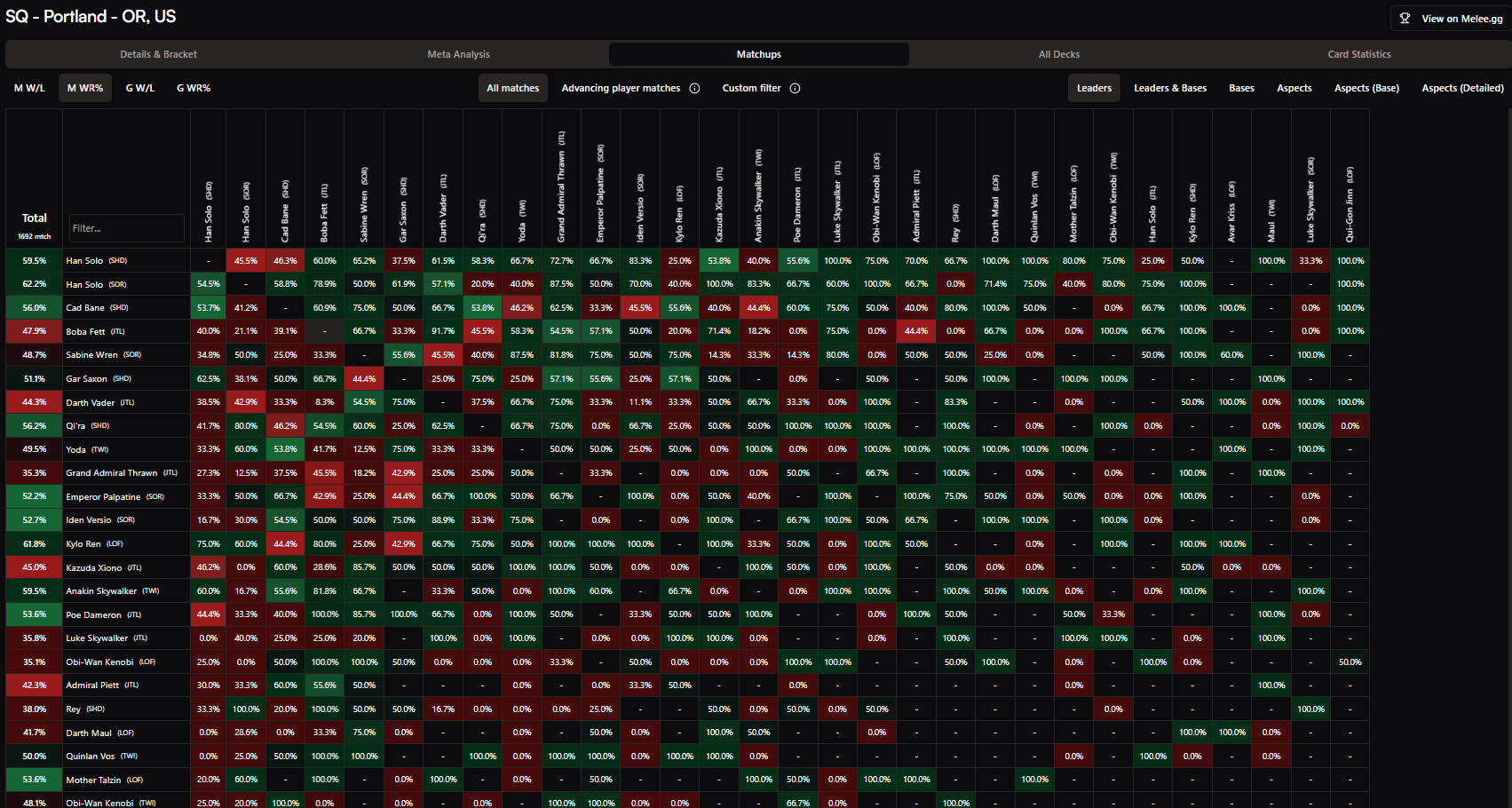
Task: Choose Advancing player matches filter
Action: (621, 88)
